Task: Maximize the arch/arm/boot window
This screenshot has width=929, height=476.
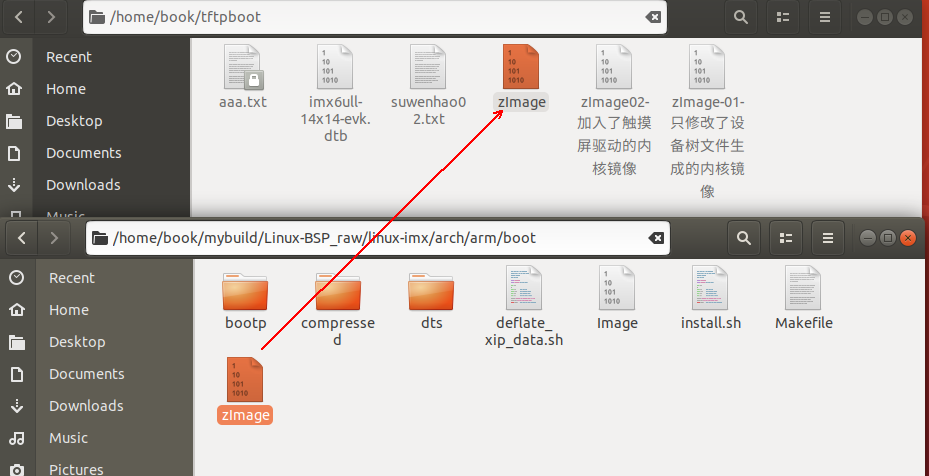Action: pos(888,238)
